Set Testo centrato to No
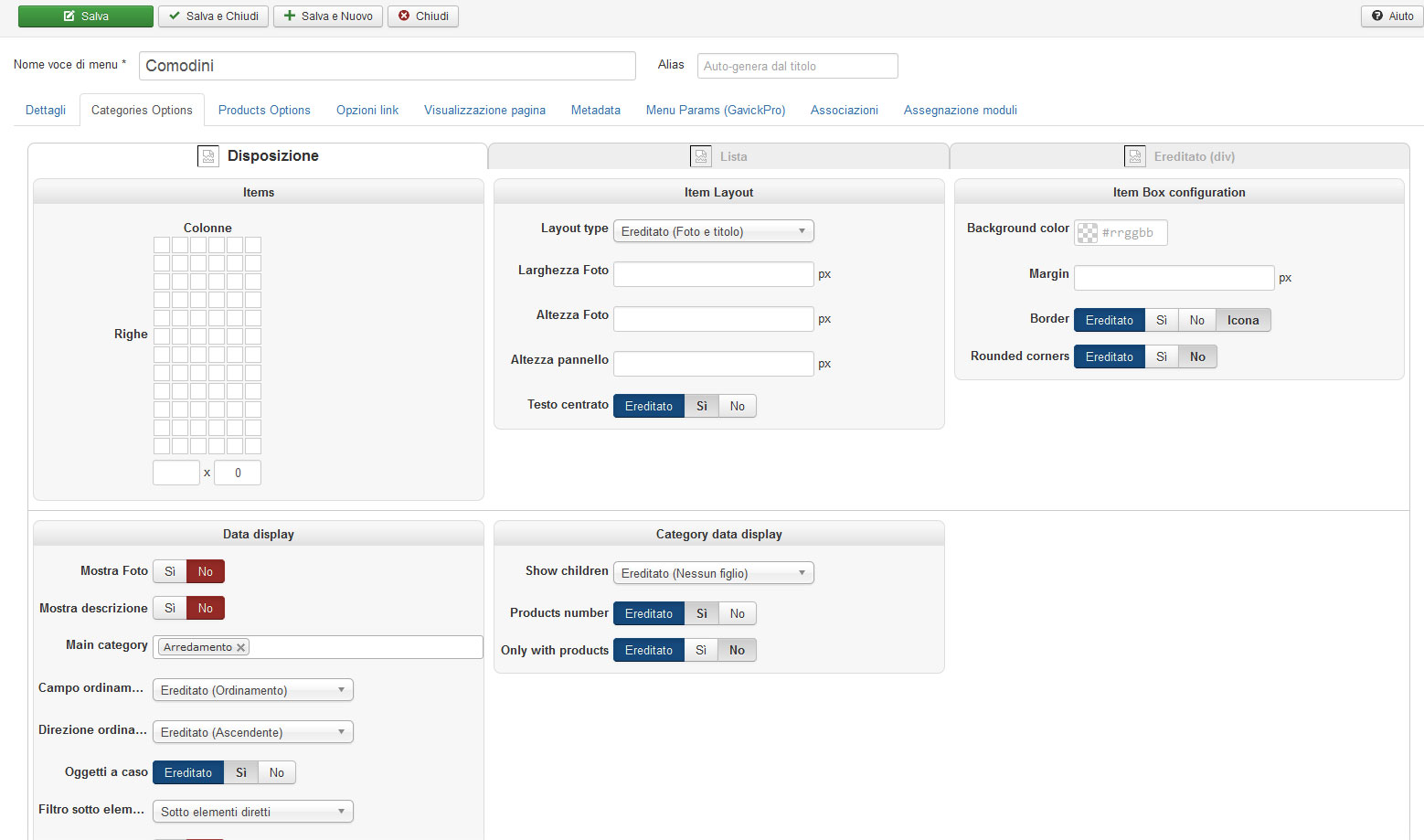1424x840 pixels. point(738,406)
